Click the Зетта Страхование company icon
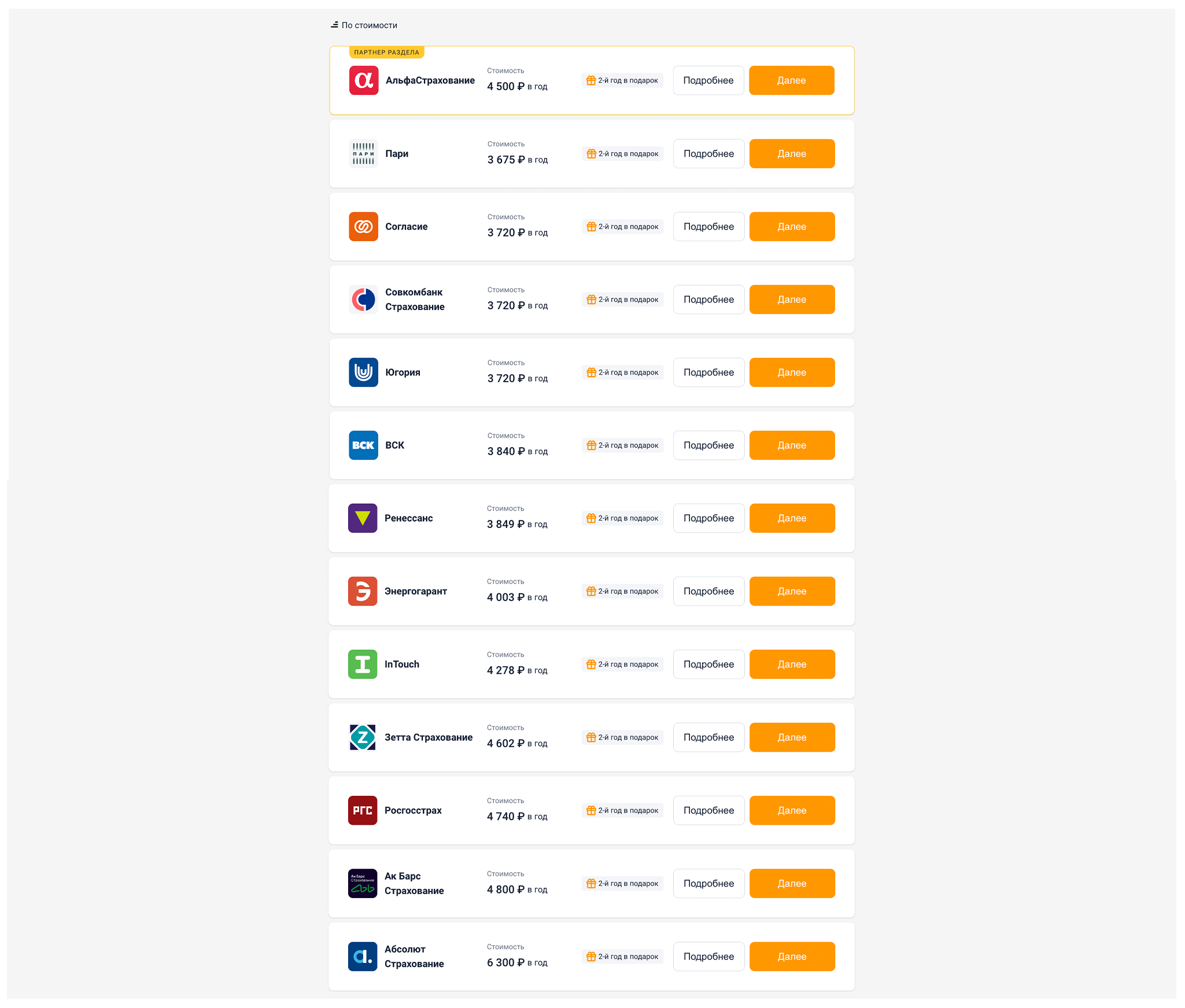The width and height of the screenshot is (1185, 1008). coord(362,737)
